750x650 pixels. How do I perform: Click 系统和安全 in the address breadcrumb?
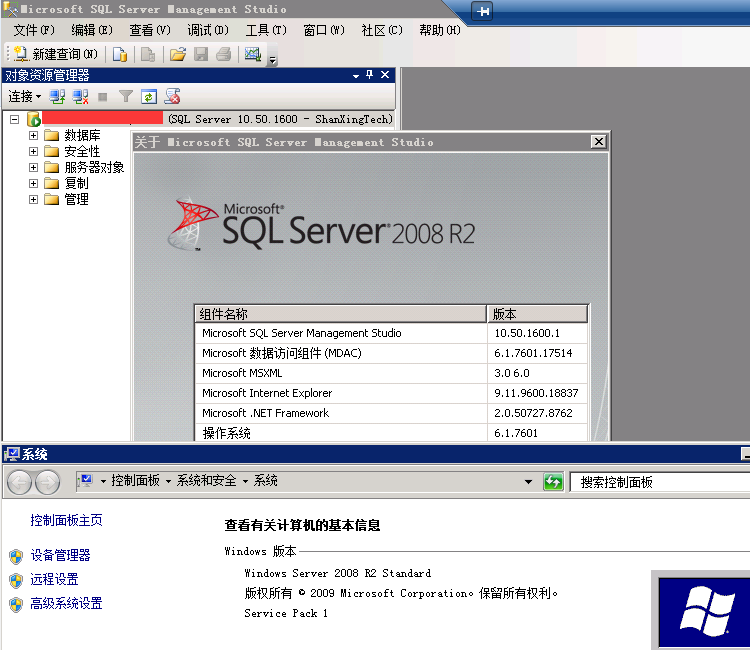pyautogui.click(x=207, y=481)
